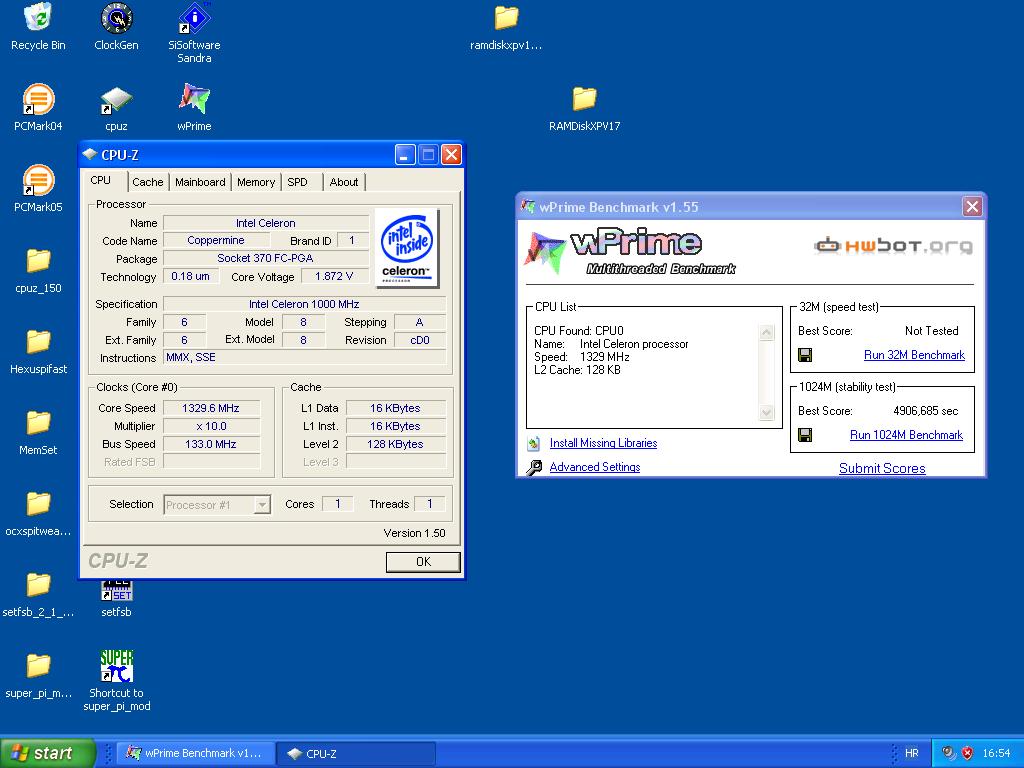Click CPU List scrollbar down arrow
Image resolution: width=1024 pixels, height=768 pixels.
pyautogui.click(x=767, y=413)
